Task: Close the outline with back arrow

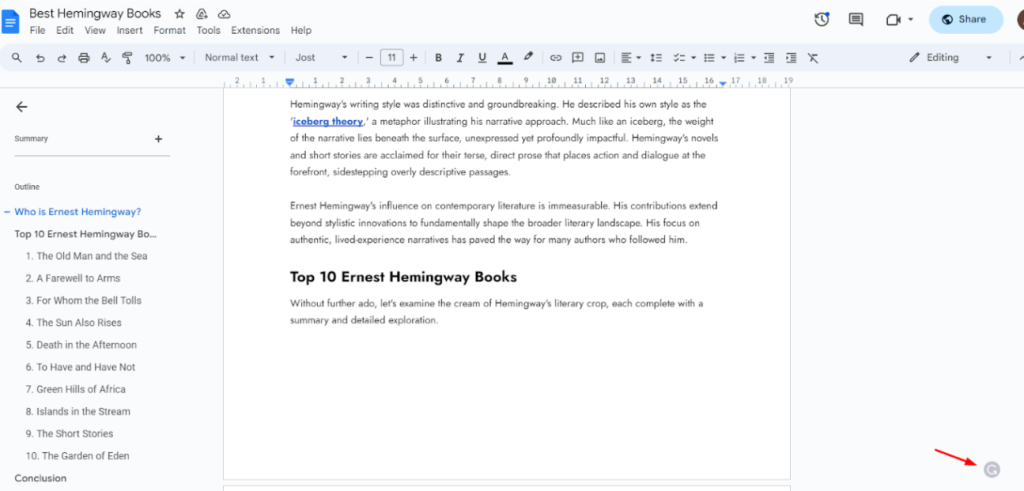Action: pos(22,107)
